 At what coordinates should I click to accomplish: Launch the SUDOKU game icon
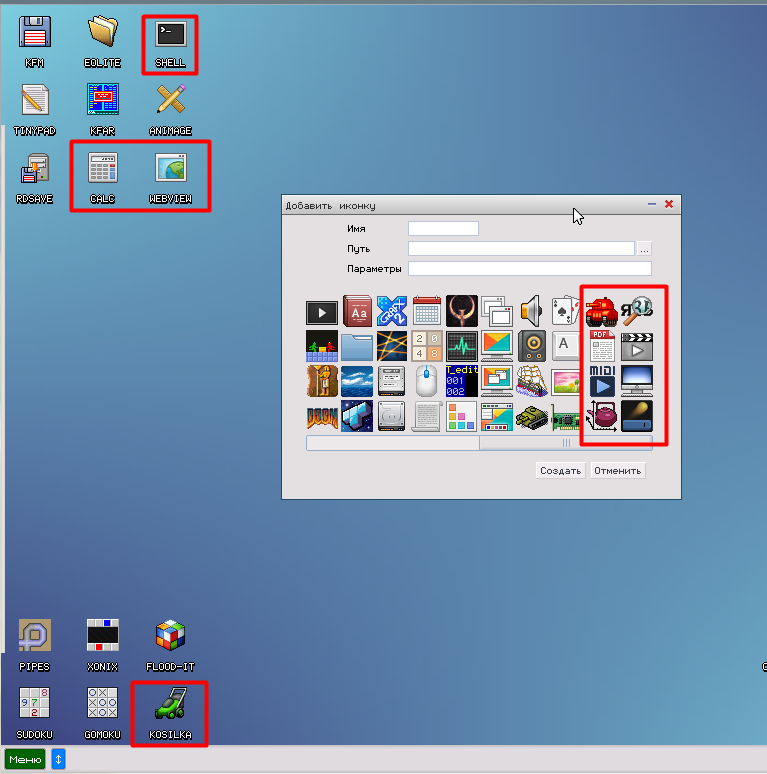click(35, 713)
